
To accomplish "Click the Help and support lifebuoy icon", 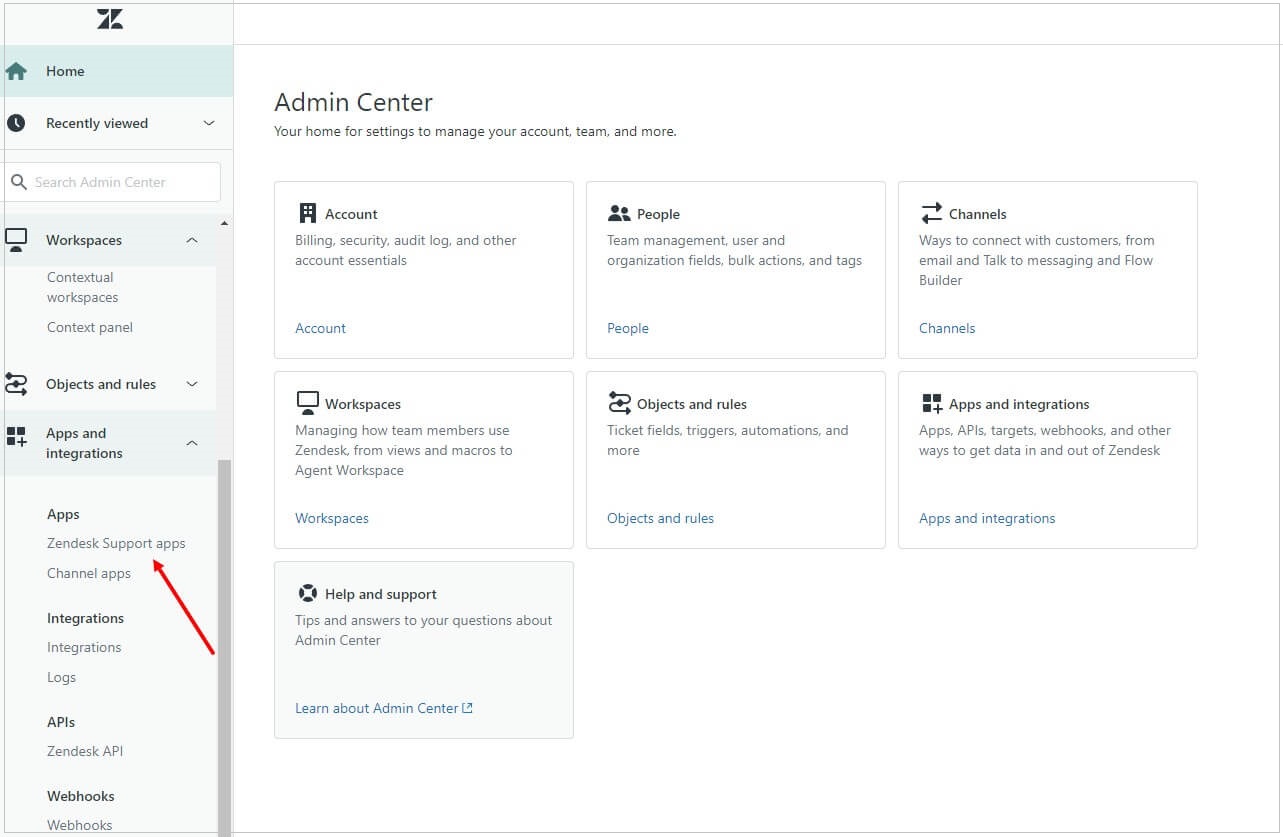I will click(307, 593).
